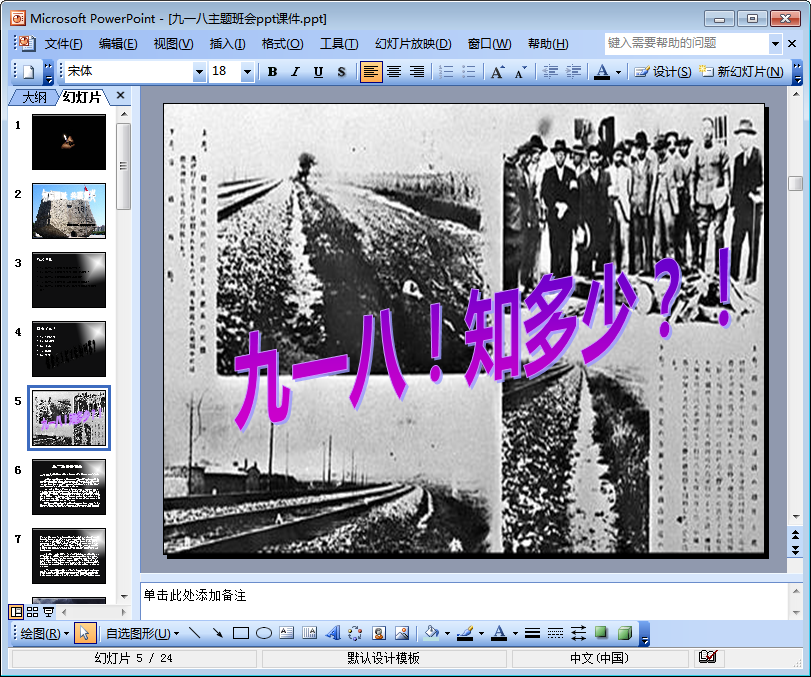
Task: Select the Oval drawing tool
Action: tap(264, 633)
